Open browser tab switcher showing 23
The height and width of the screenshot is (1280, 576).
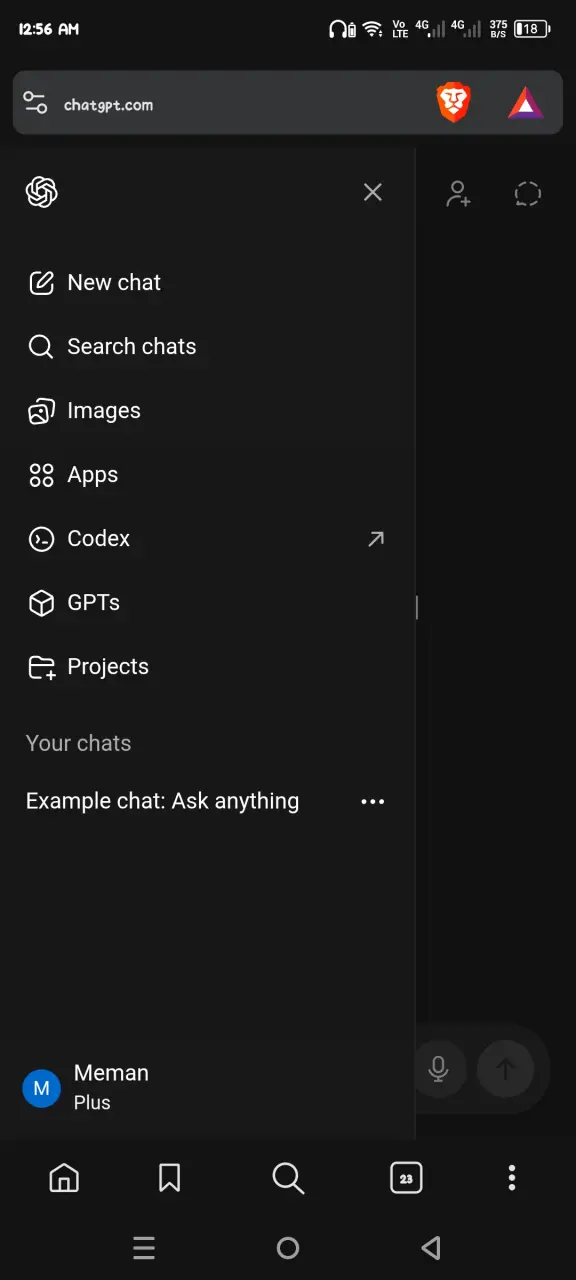coord(406,1178)
